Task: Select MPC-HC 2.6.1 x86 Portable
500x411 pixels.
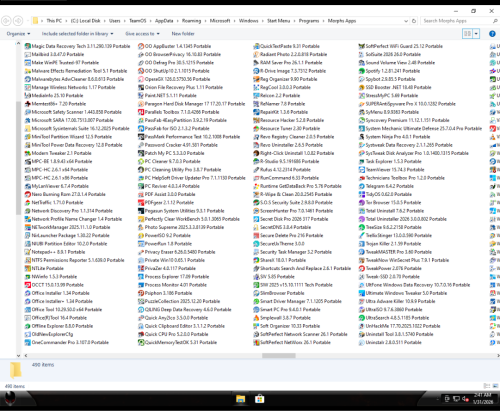Action: point(56,178)
